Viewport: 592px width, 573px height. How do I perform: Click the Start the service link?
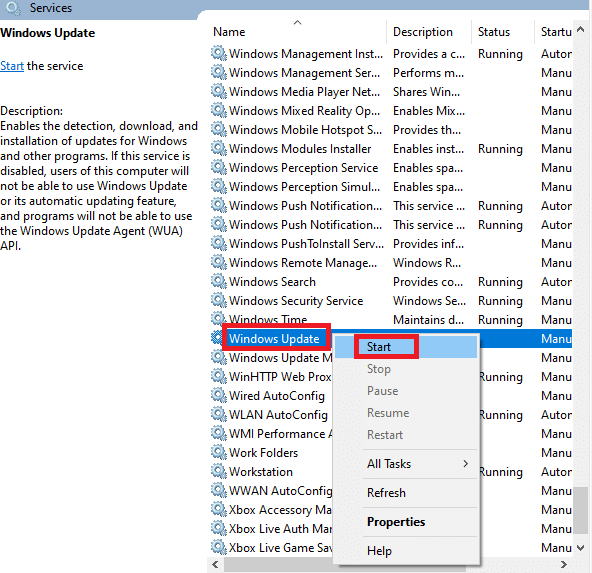pyautogui.click(x=12, y=66)
